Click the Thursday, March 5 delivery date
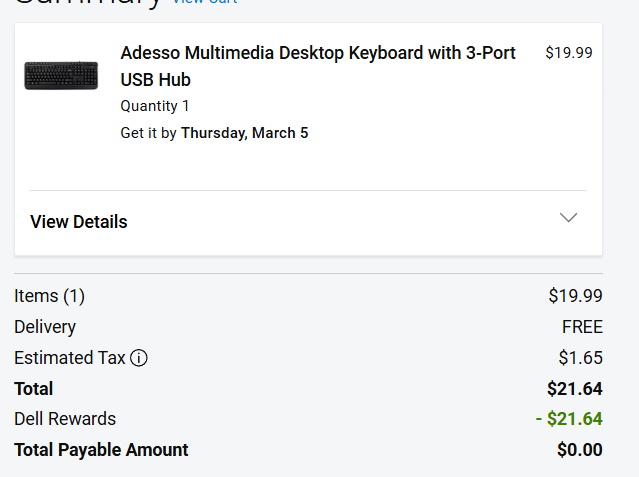Viewport: 639px width, 477px height. 244,133
